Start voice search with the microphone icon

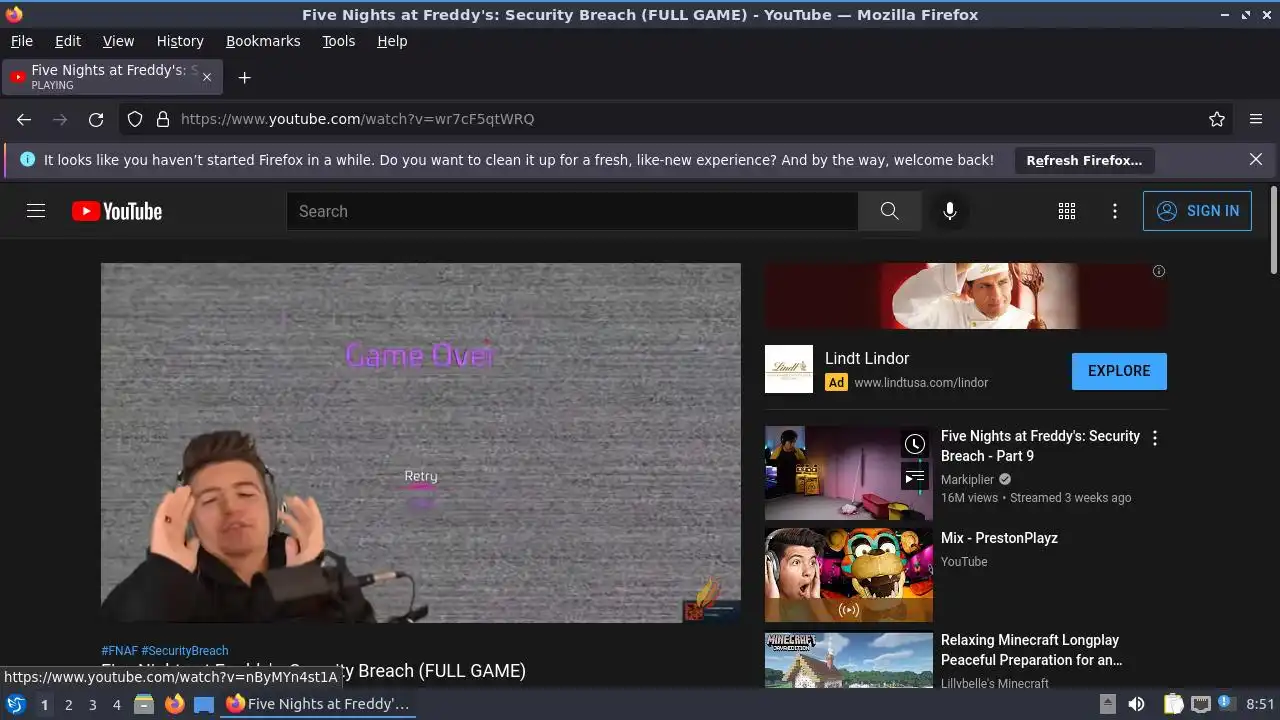(950, 211)
